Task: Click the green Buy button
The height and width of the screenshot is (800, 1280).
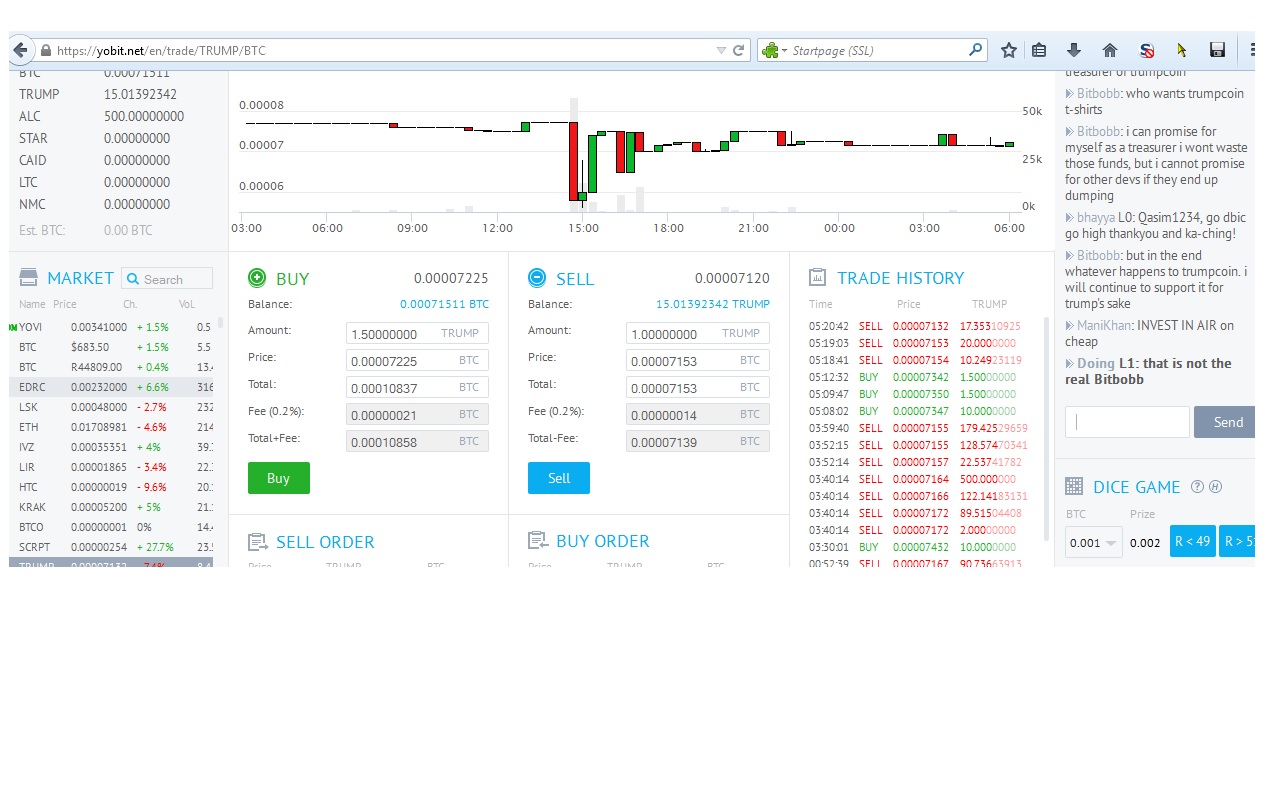Action: (x=279, y=478)
